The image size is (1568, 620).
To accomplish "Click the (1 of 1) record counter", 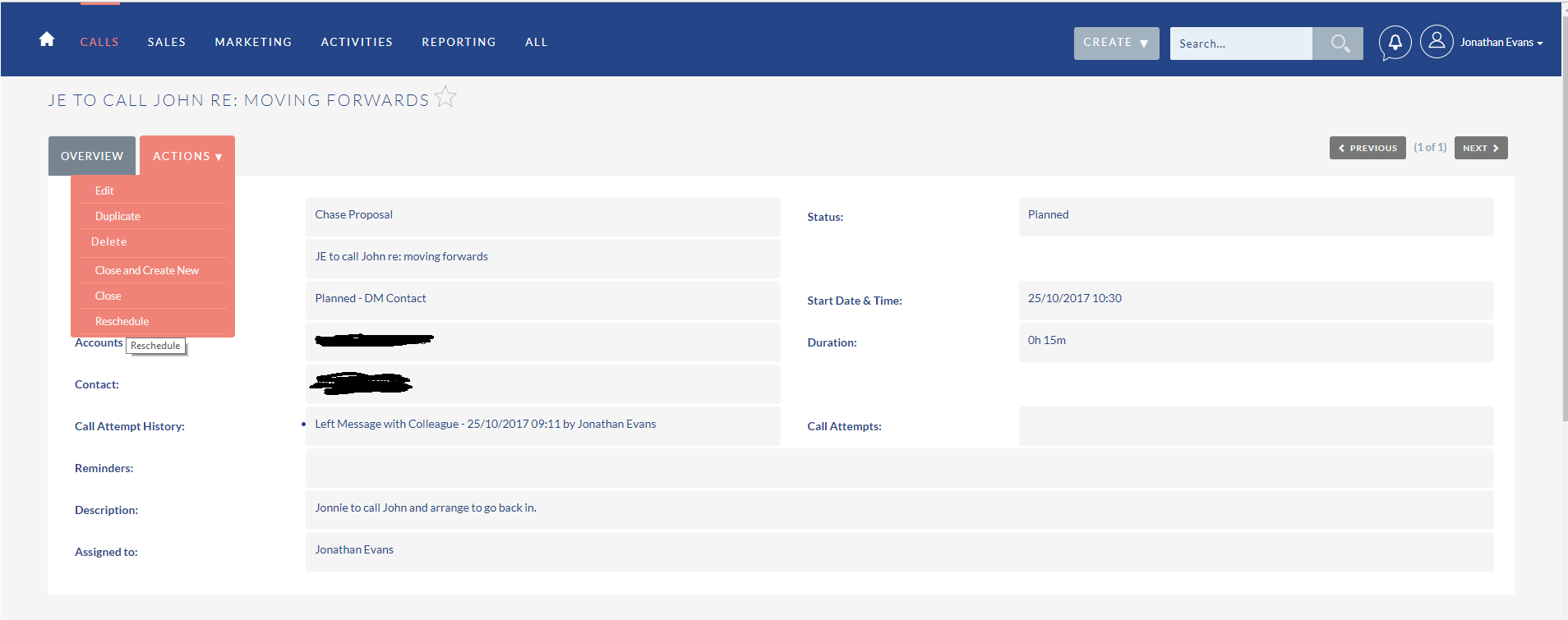I will (x=1430, y=147).
